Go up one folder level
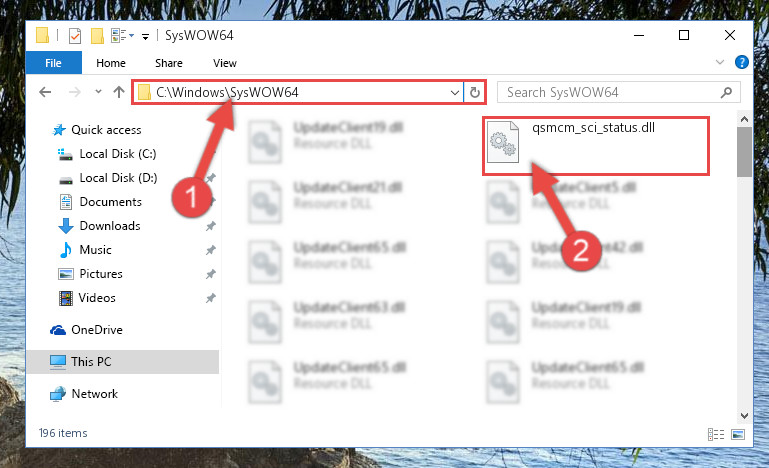The height and width of the screenshot is (468, 769). (119, 92)
